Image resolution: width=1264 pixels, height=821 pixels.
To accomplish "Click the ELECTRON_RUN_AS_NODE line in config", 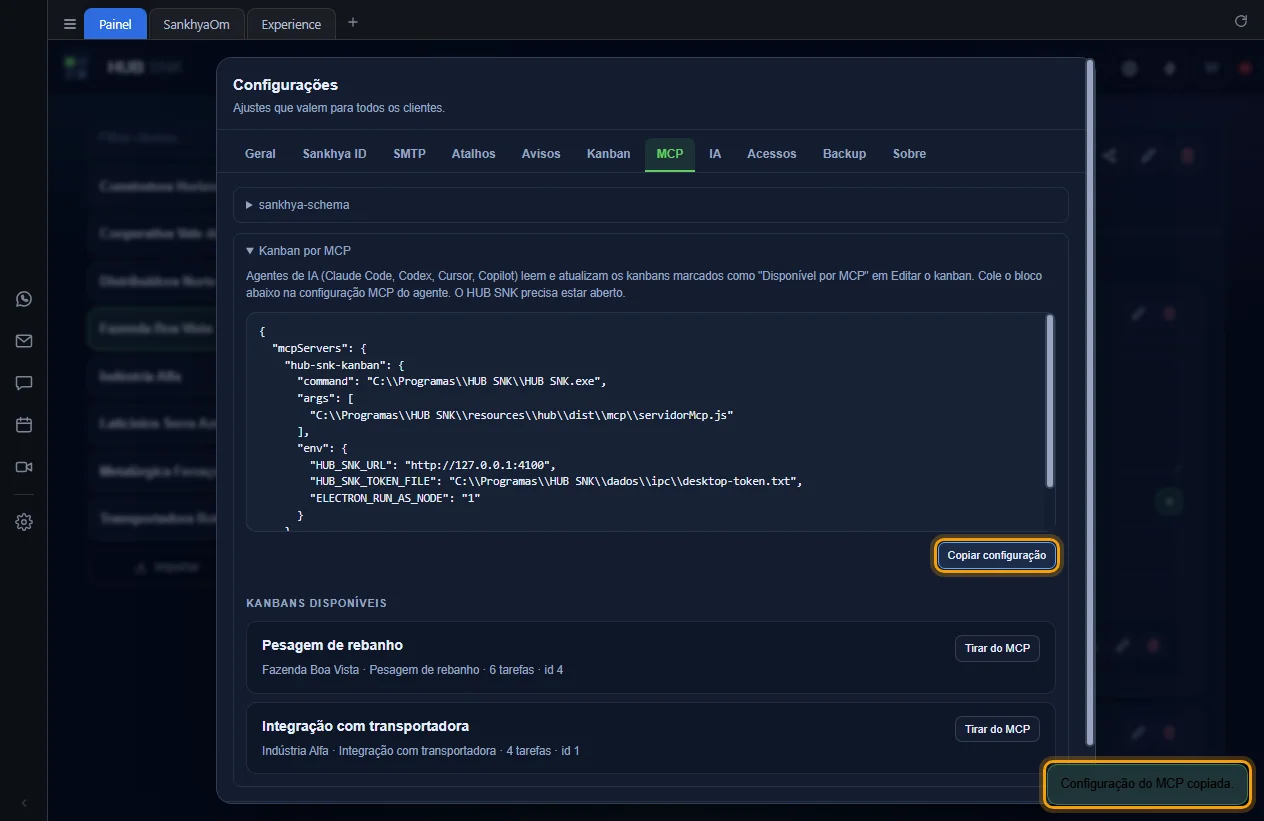I will pos(396,498).
